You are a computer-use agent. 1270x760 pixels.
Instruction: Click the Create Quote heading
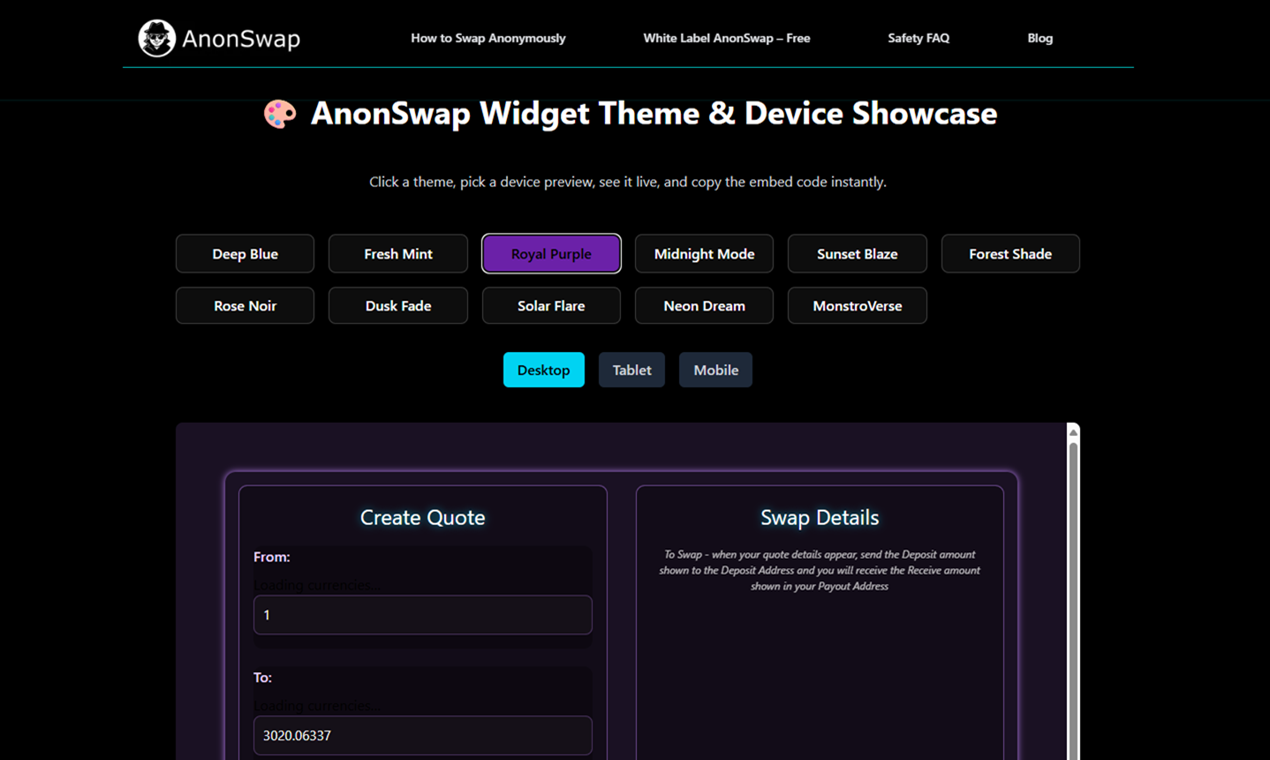423,517
